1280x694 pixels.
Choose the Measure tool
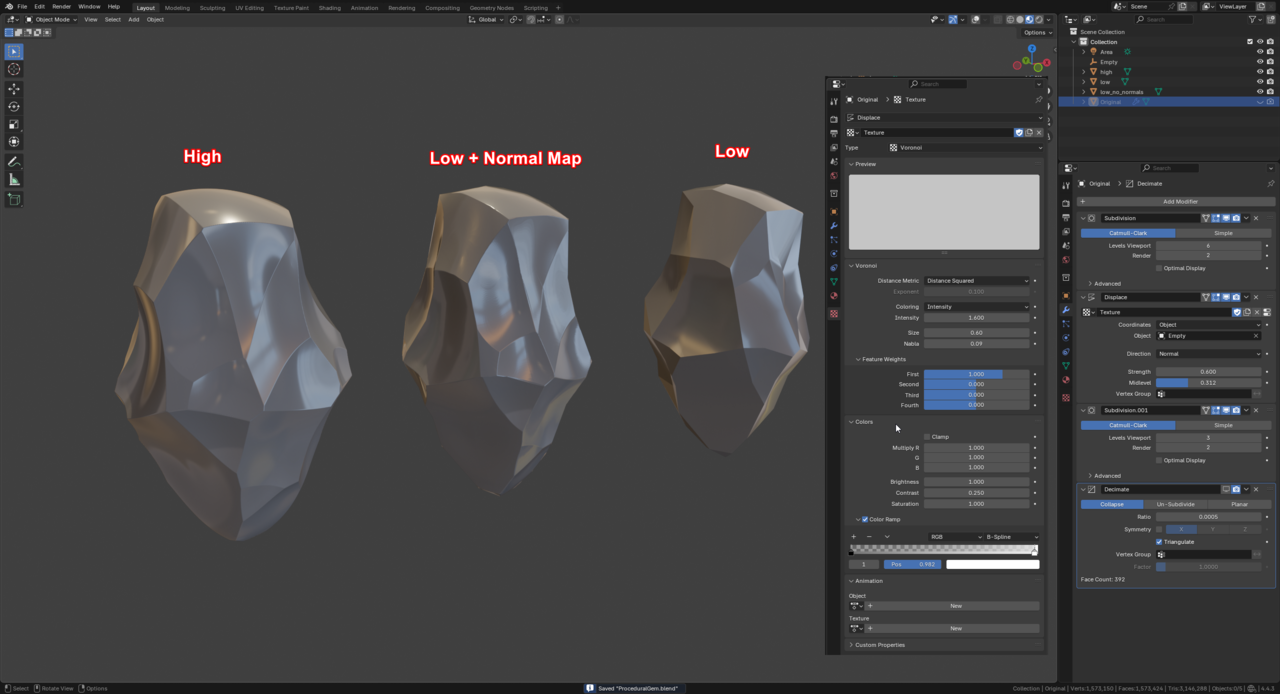click(x=14, y=180)
